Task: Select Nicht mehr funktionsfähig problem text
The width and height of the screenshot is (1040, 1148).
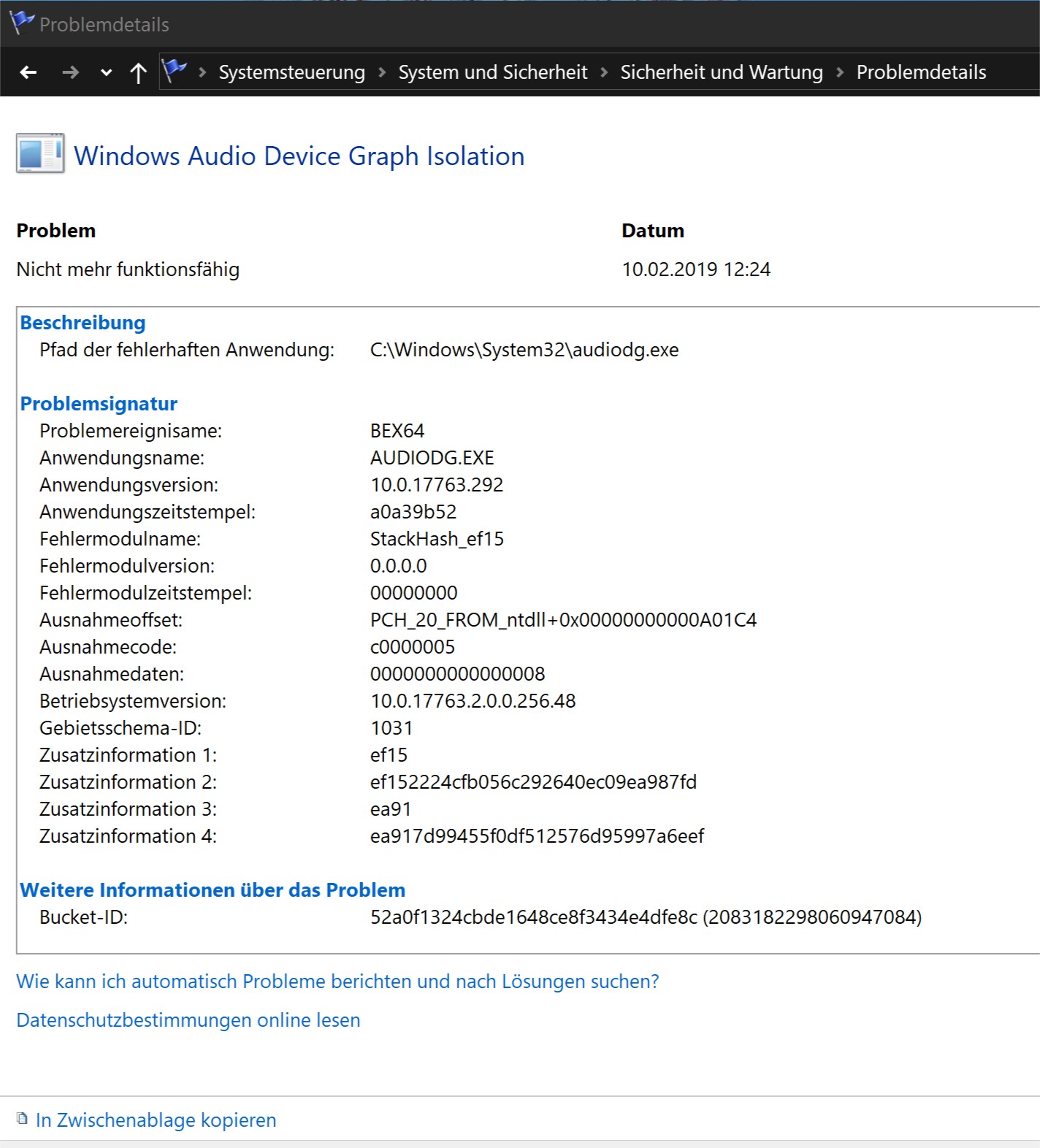Action: (x=128, y=269)
